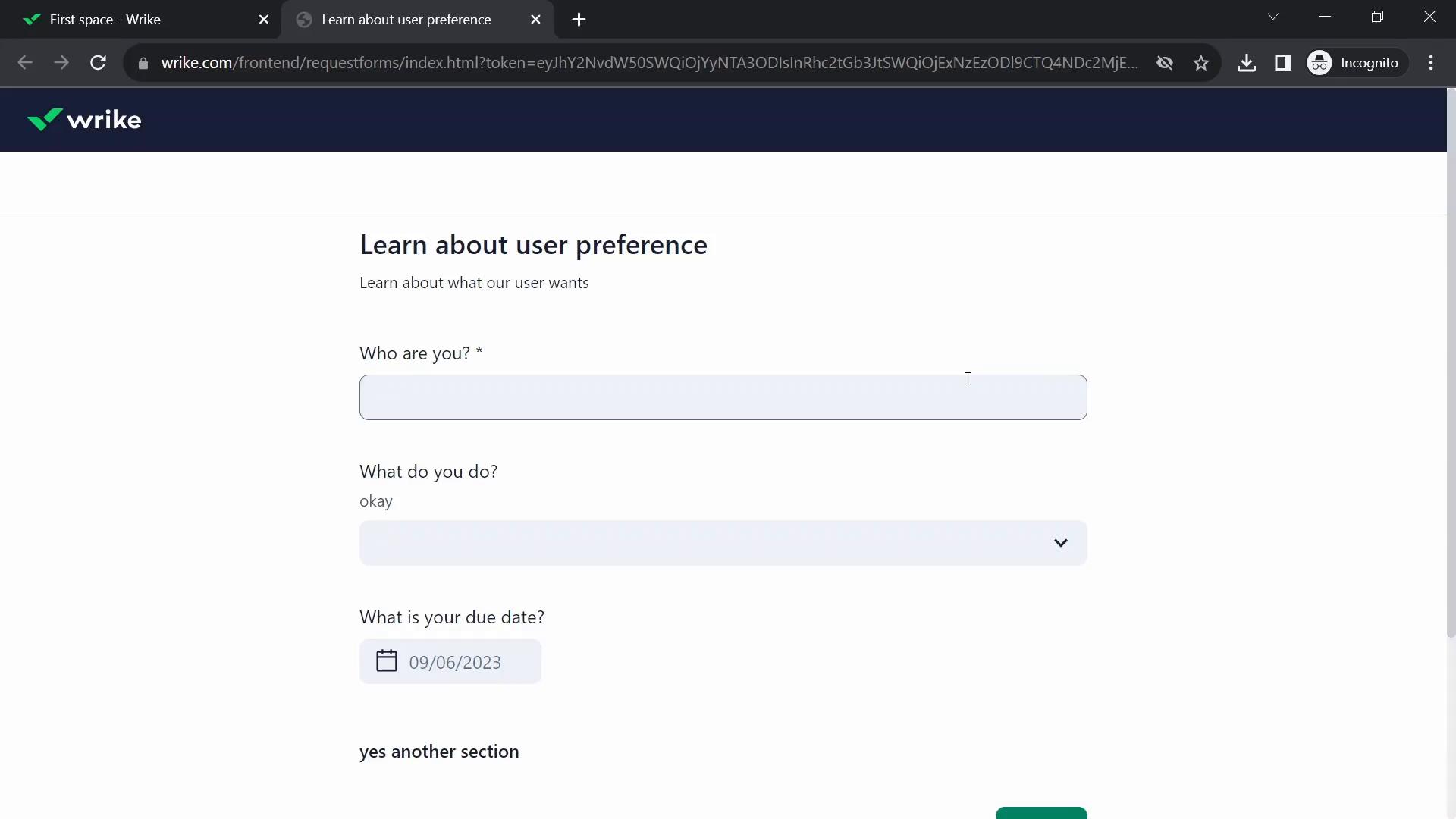Image resolution: width=1456 pixels, height=819 pixels.
Task: Click the download icon in toolbar
Action: 1248,62
